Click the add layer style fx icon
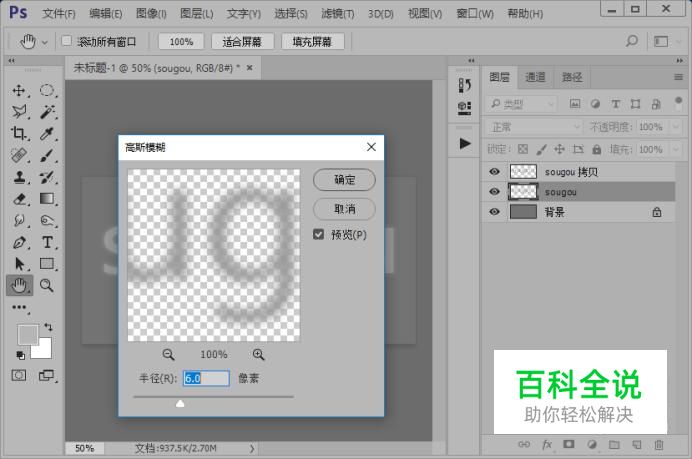 (547, 444)
